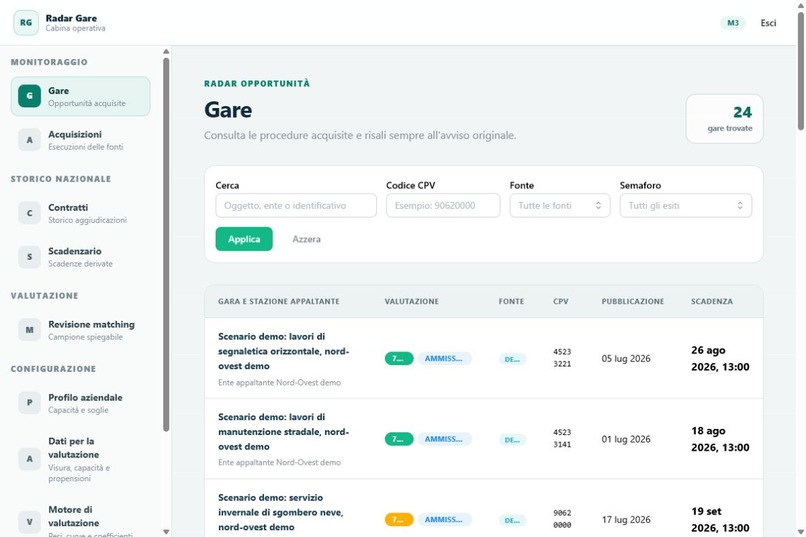Viewport: 806px width, 537px height.
Task: Click publication date 01 lug 2026
Action: [626, 439]
